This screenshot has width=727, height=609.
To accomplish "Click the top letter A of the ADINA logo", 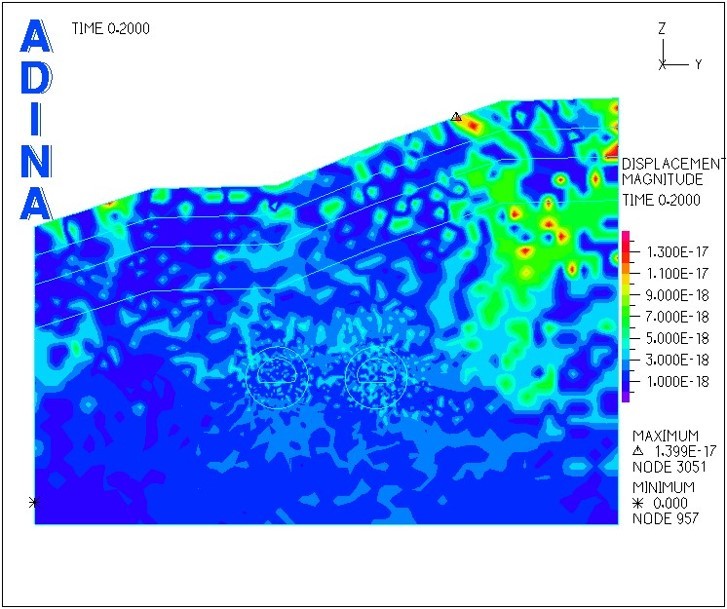I will point(34,38).
